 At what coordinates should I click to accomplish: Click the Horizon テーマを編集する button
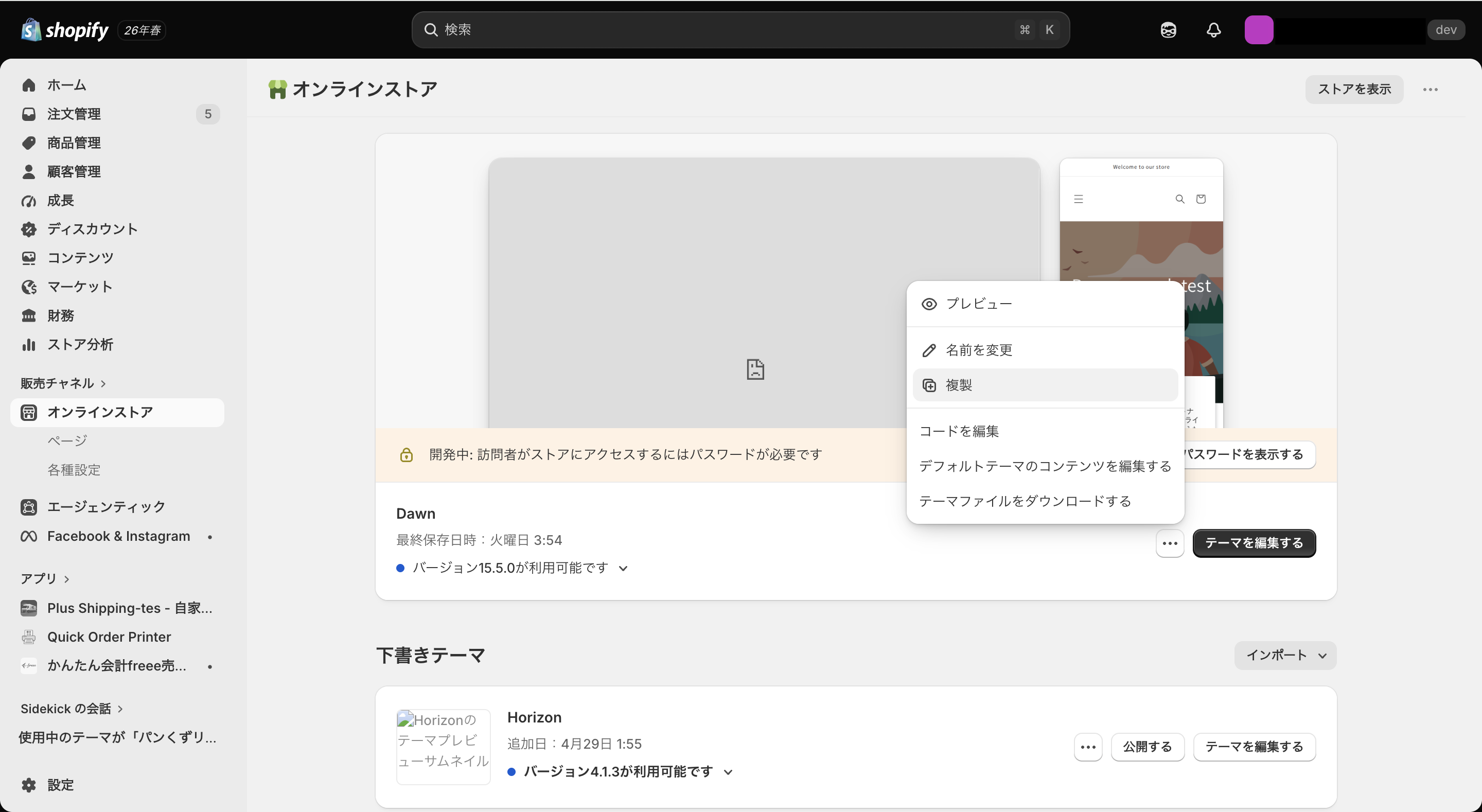tap(1254, 747)
